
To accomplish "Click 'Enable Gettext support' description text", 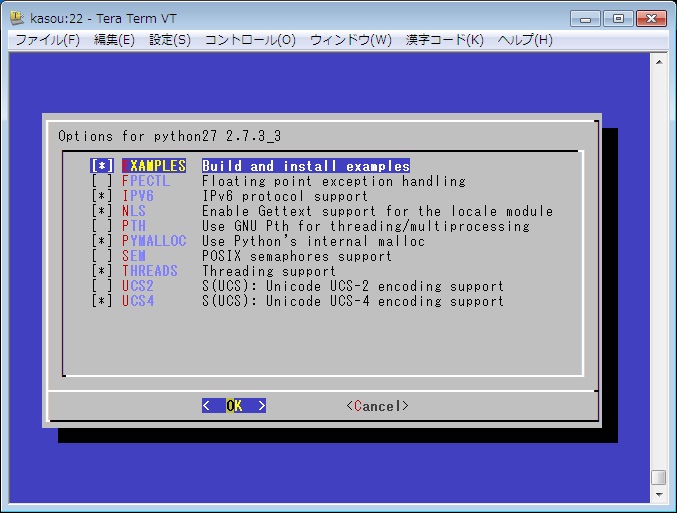I will pos(377,211).
